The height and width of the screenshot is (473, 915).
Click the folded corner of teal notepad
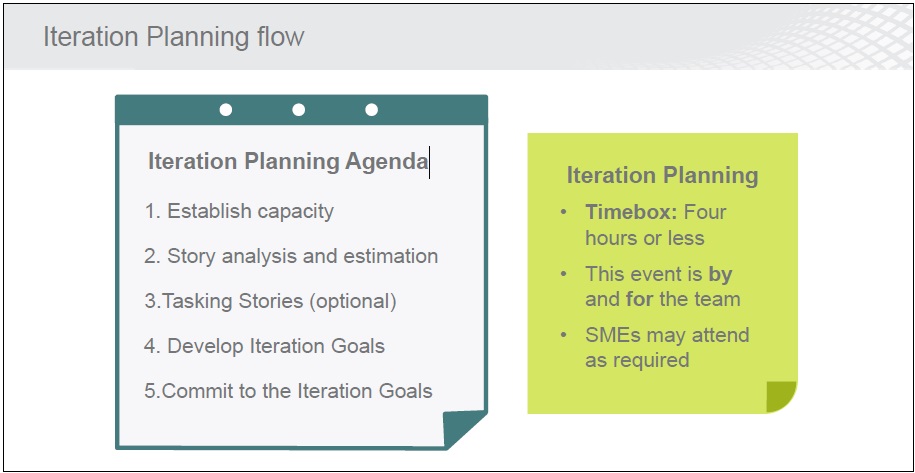pos(463,428)
